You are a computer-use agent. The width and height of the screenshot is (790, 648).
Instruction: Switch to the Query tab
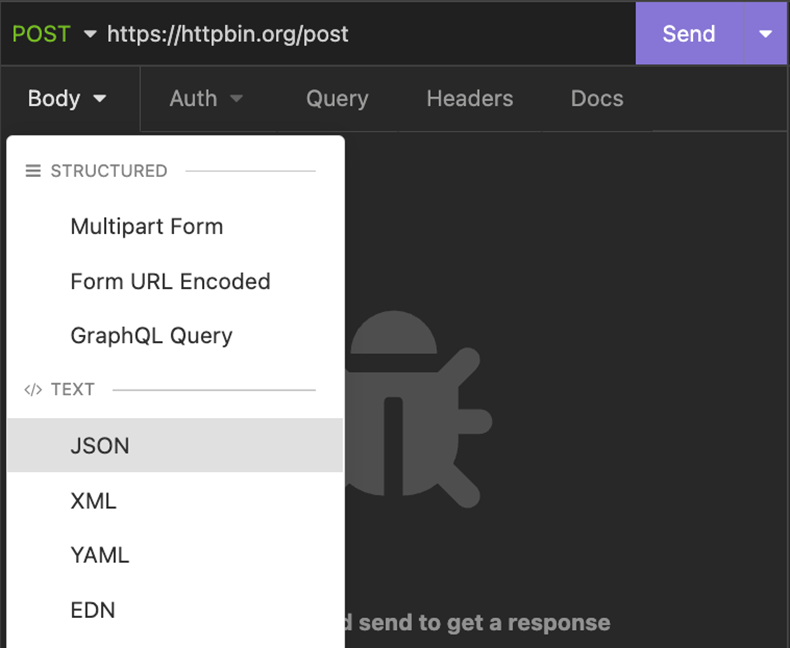[337, 98]
